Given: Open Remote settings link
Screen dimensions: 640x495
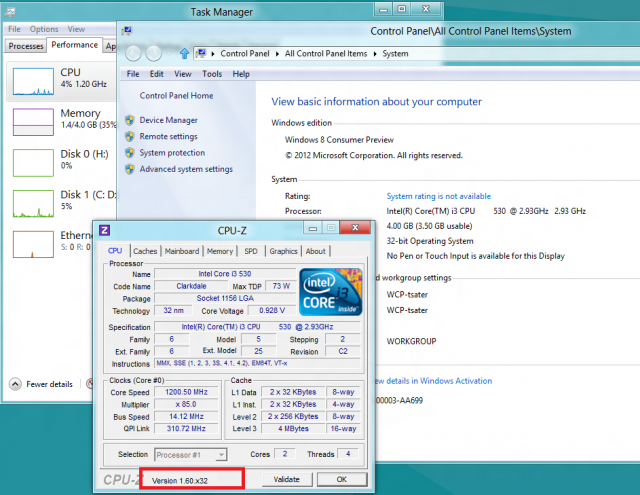Looking at the screenshot, I should tap(169, 136).
